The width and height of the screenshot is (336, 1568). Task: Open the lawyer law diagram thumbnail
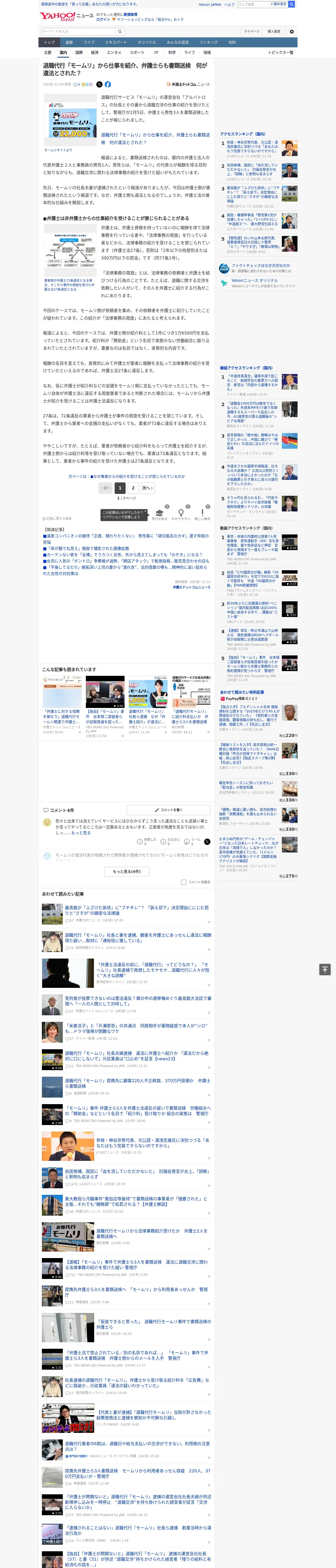pyautogui.click(x=70, y=250)
